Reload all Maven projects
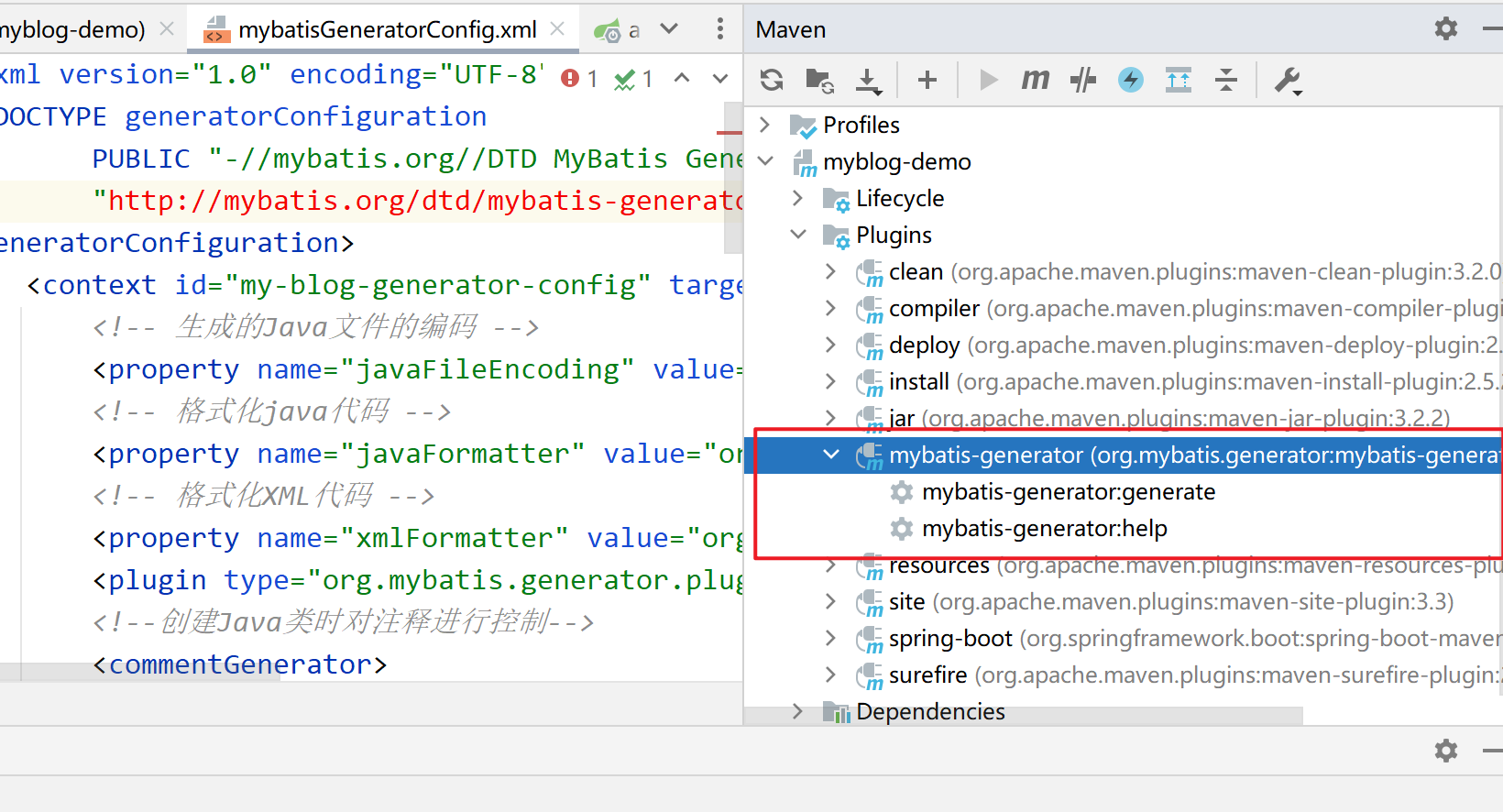 772,81
